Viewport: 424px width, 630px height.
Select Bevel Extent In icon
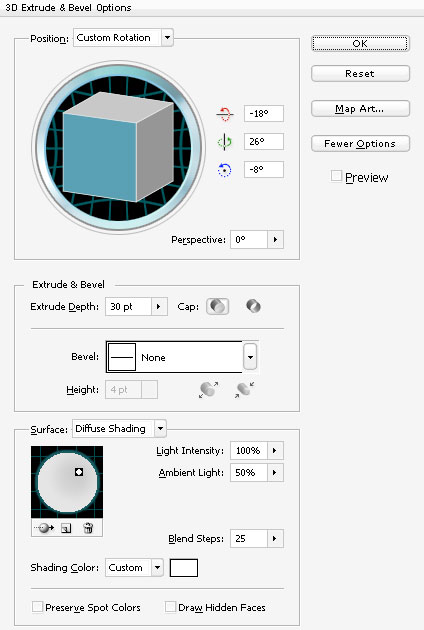[244, 390]
